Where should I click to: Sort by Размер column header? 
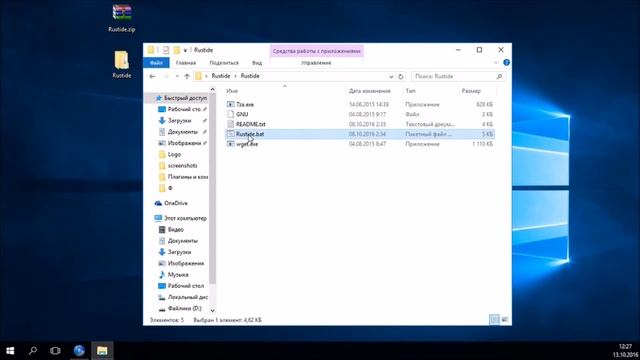471,91
